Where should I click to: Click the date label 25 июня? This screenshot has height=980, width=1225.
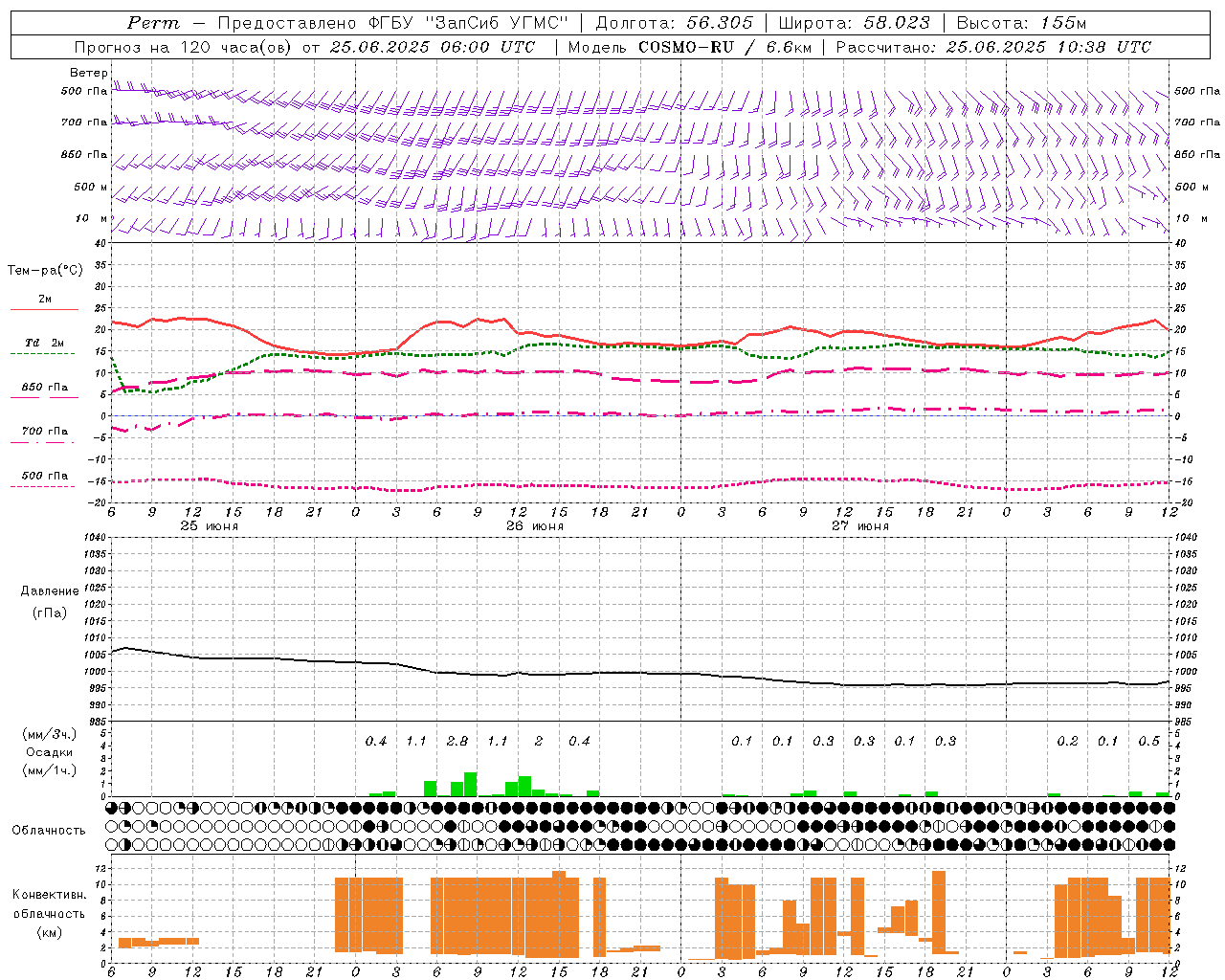pos(210,526)
